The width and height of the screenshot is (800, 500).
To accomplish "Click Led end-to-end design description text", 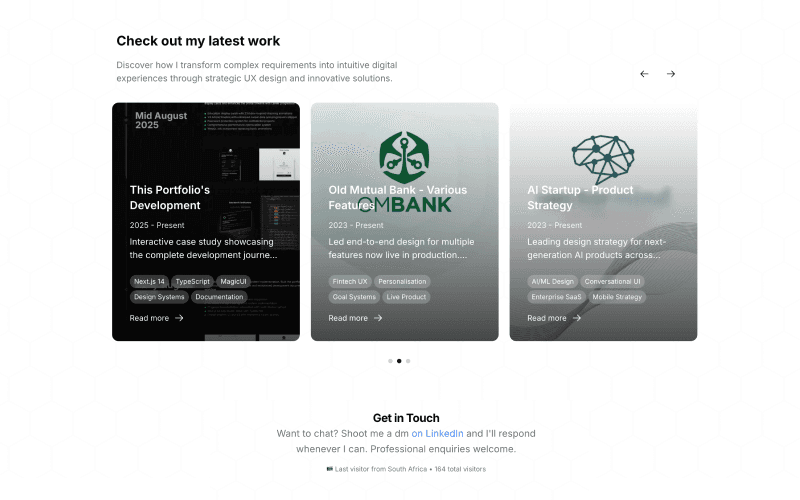I will pyautogui.click(x=401, y=248).
